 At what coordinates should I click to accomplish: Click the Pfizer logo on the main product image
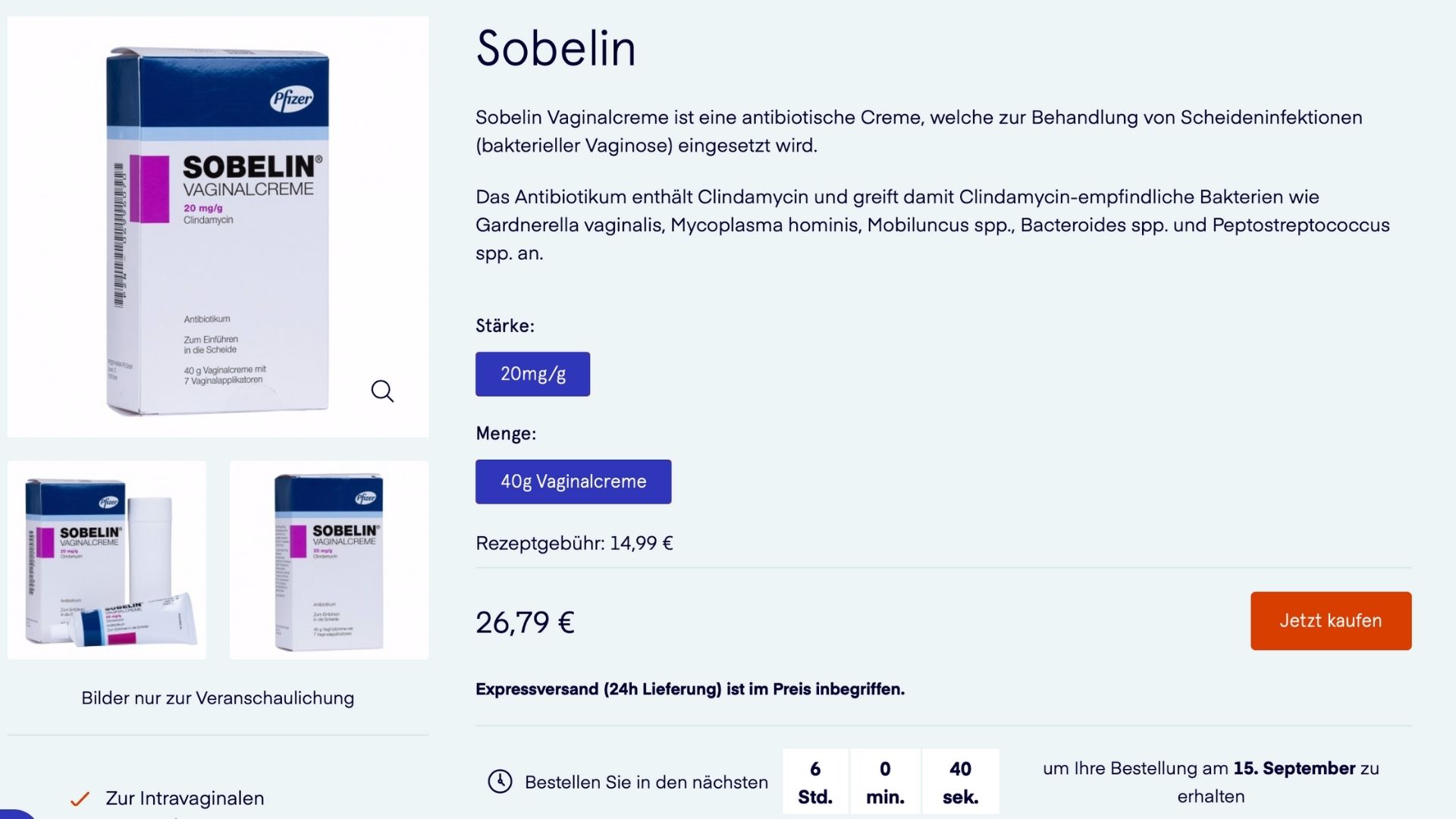pos(292,99)
